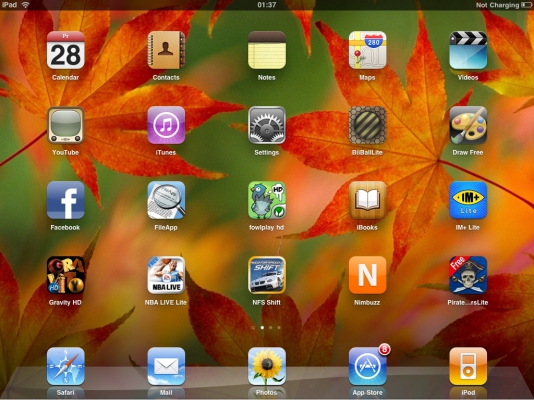Open the yellow Notes app
This screenshot has height=400, width=534.
(x=267, y=50)
